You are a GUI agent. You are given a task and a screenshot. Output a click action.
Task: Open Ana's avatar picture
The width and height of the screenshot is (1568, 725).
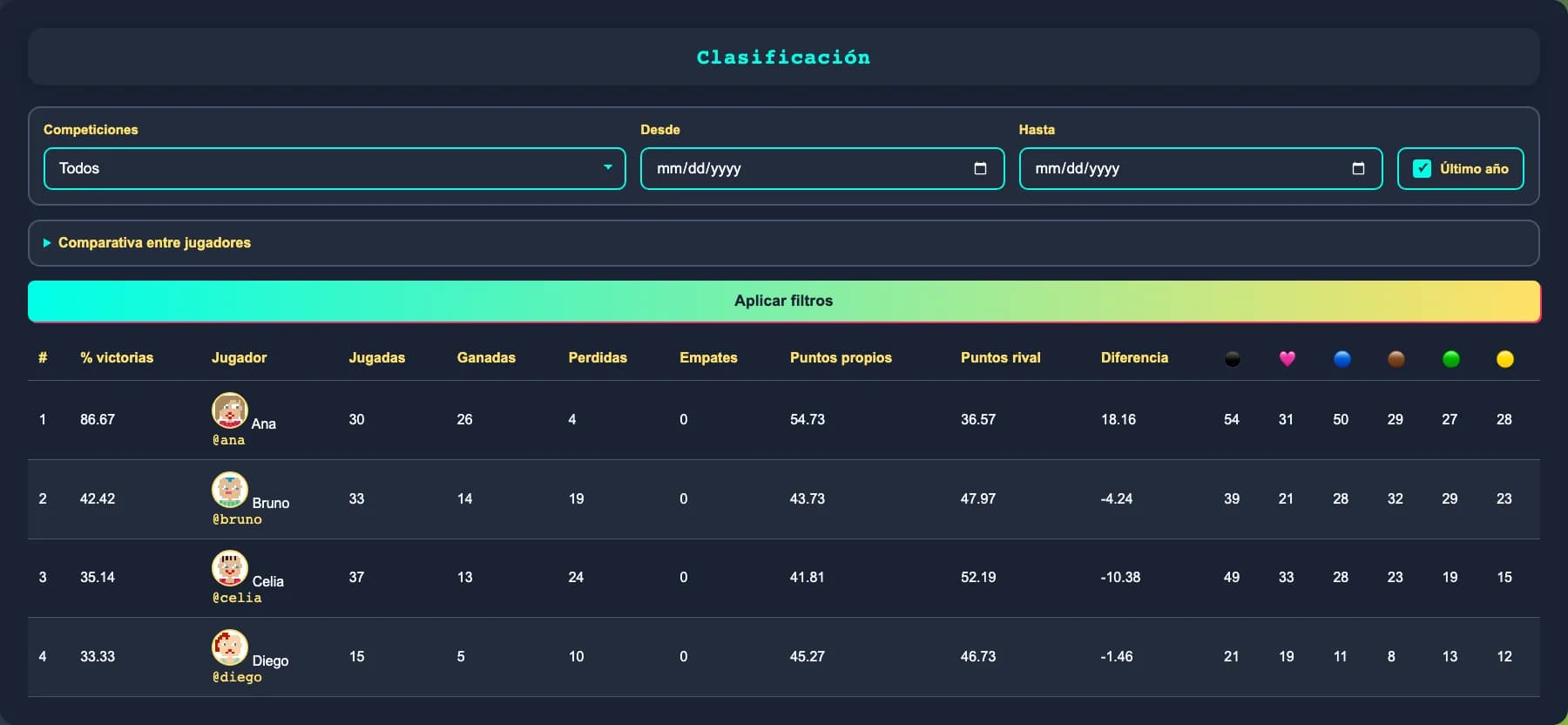click(230, 410)
